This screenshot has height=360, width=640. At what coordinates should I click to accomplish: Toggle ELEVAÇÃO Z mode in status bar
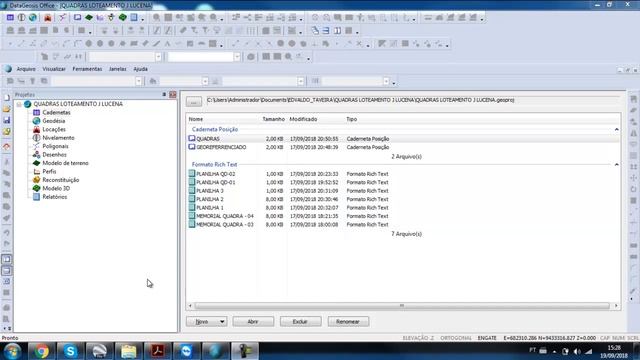coord(418,338)
